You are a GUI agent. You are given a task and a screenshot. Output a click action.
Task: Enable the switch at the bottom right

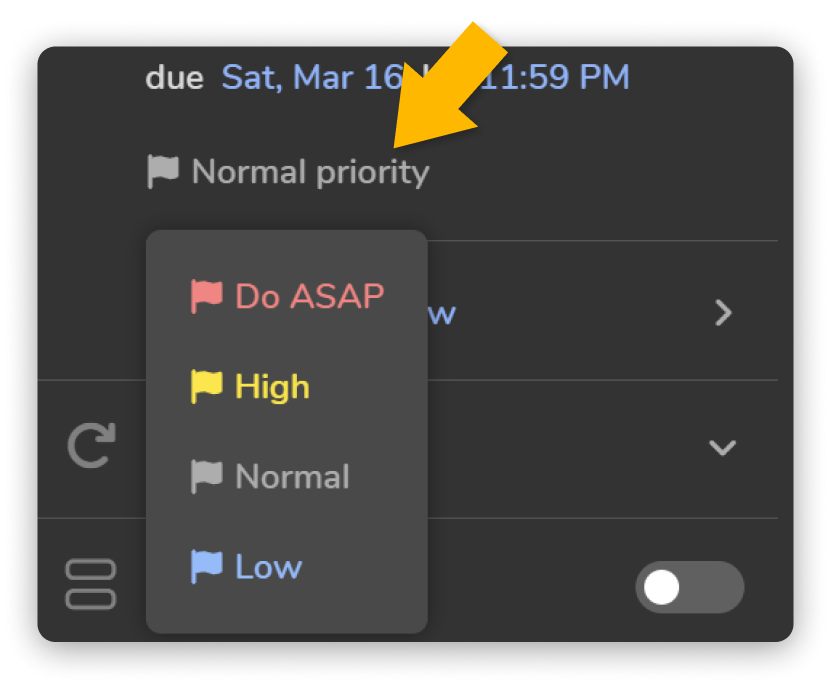[690, 588]
